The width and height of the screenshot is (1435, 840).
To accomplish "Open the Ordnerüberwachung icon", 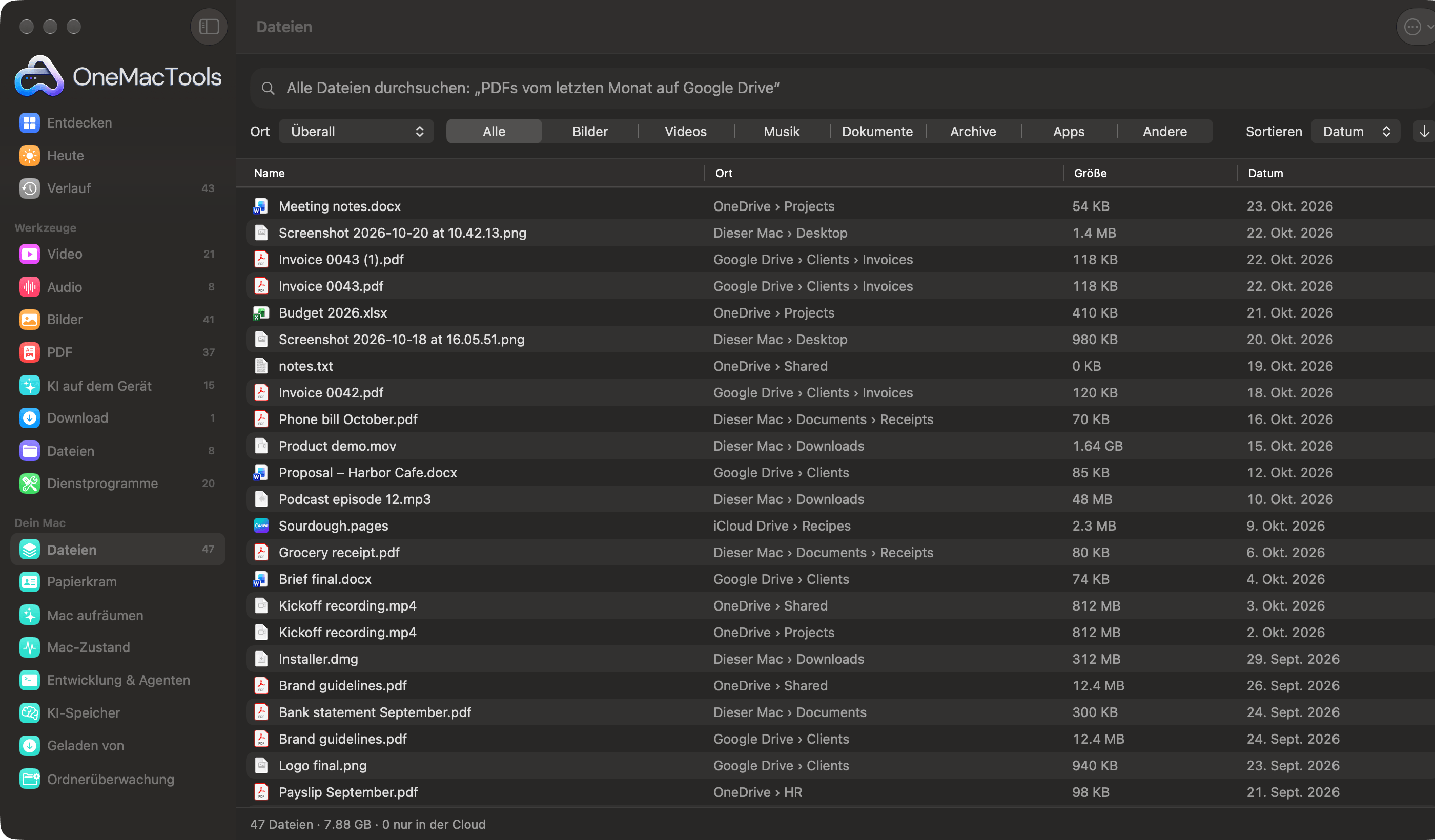I will (30, 779).
